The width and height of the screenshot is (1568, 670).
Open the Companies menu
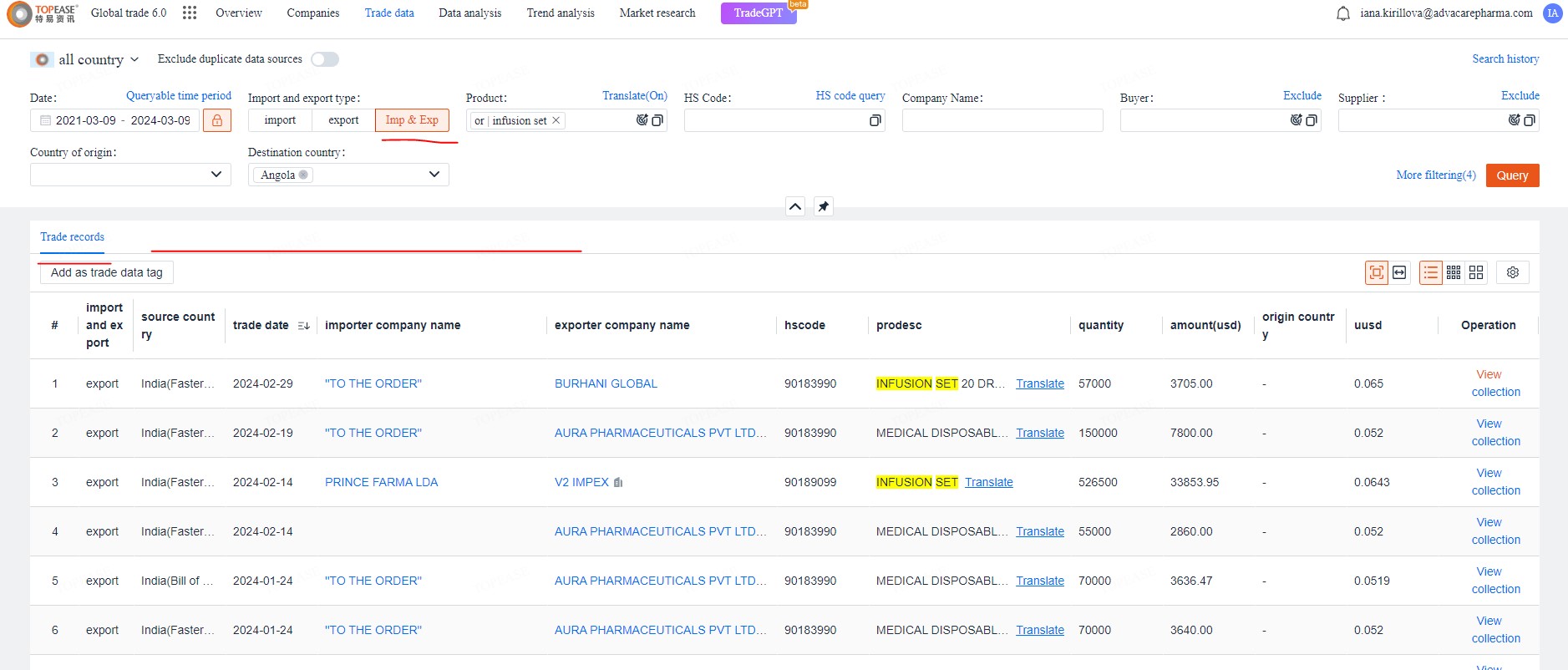click(x=313, y=13)
